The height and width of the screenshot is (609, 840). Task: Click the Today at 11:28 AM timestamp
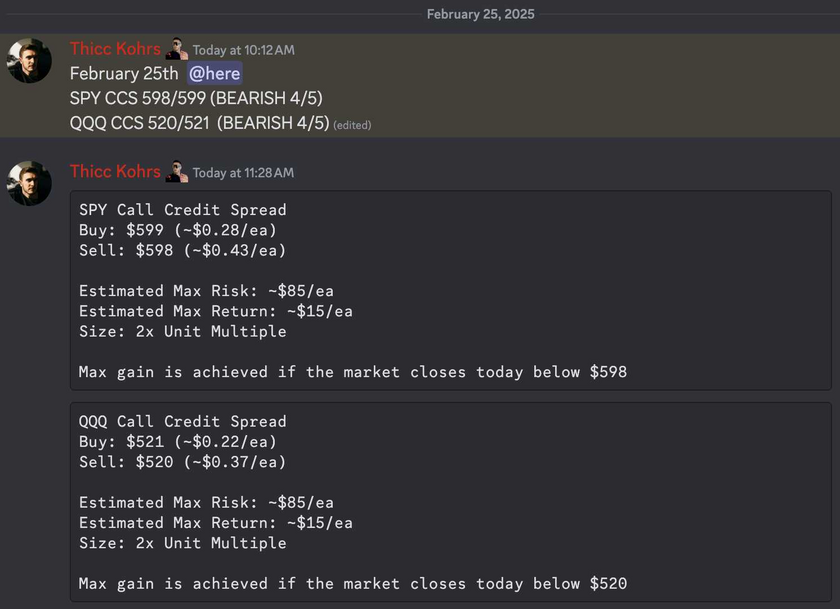[243, 173]
